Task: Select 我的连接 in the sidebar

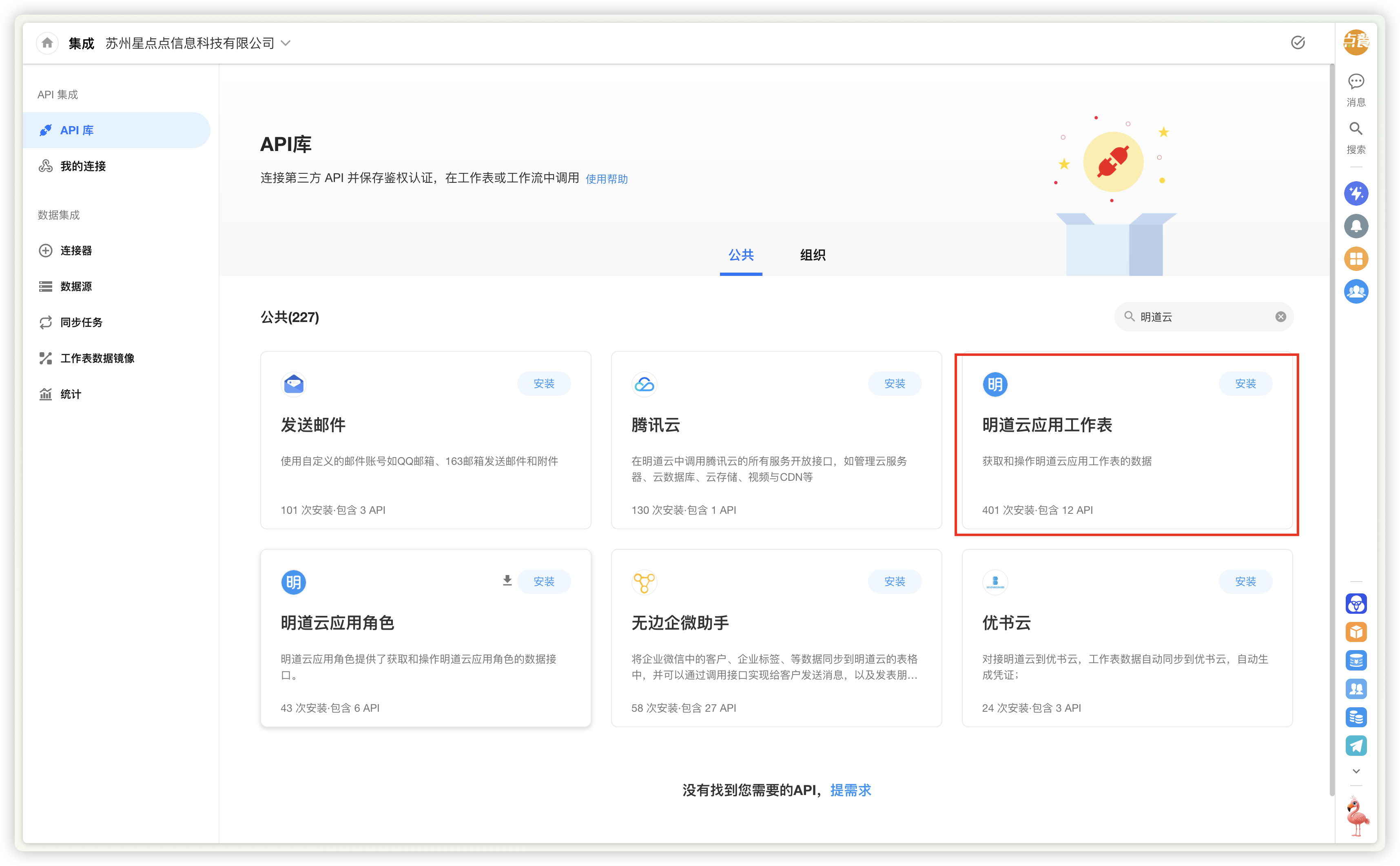Action: click(x=83, y=166)
